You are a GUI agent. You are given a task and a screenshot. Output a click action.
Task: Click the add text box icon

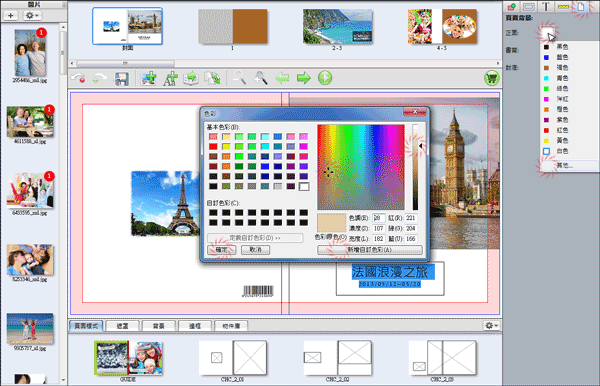(x=170, y=78)
